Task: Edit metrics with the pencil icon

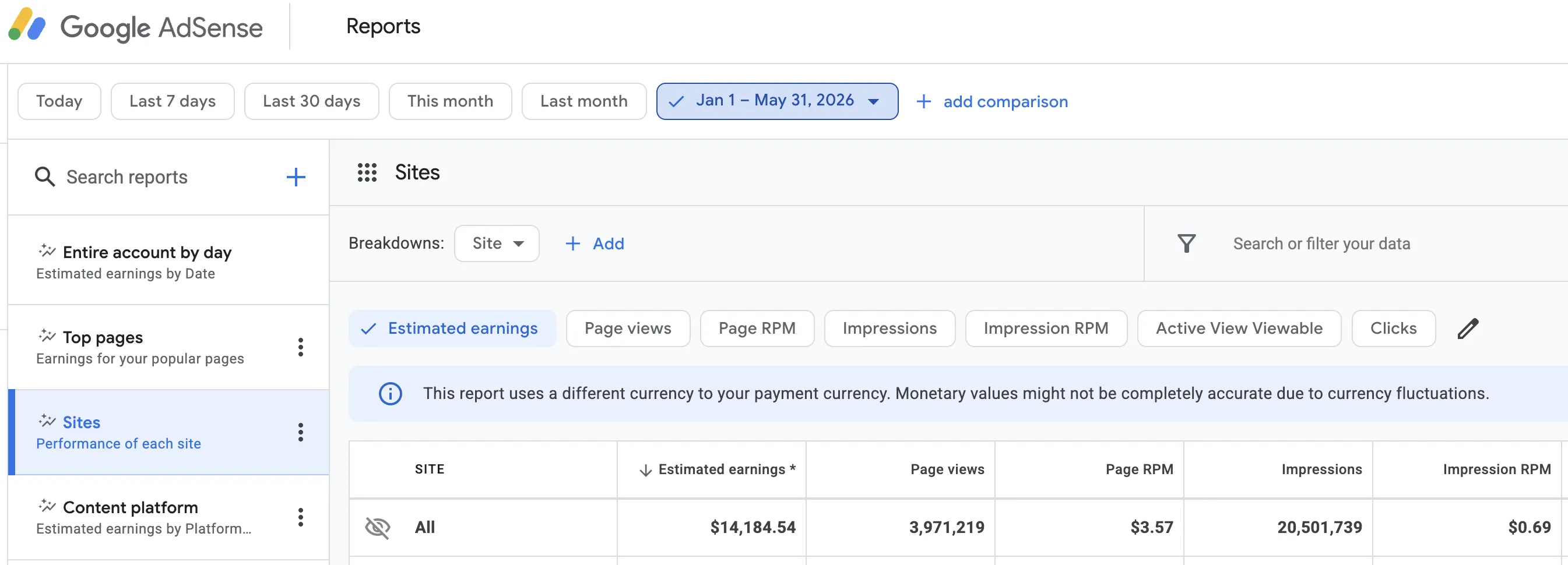Action: pyautogui.click(x=1468, y=329)
